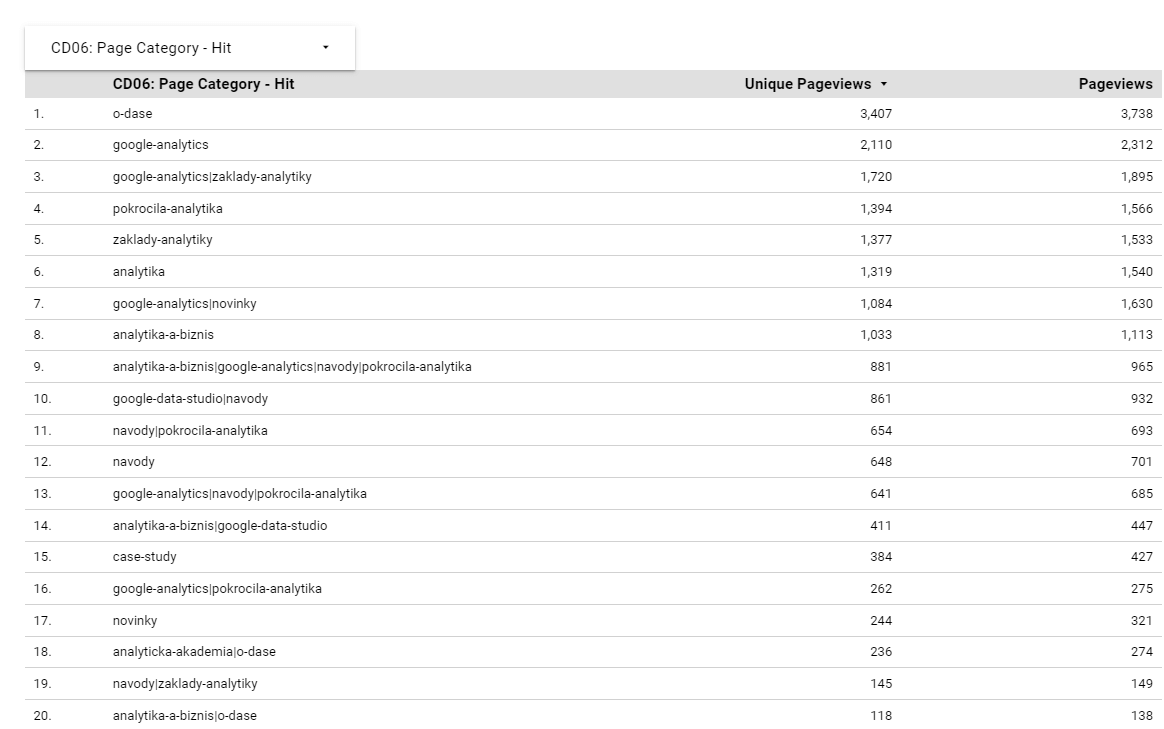The width and height of the screenshot is (1164, 729).
Task: Select 'analytika-a-biznis|google-data-studio' cell
Action: 220,526
